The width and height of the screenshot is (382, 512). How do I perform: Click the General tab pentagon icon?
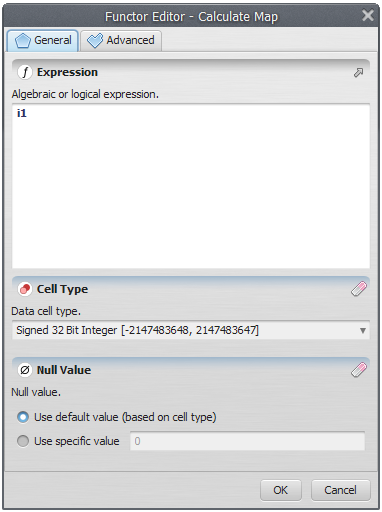[22, 41]
